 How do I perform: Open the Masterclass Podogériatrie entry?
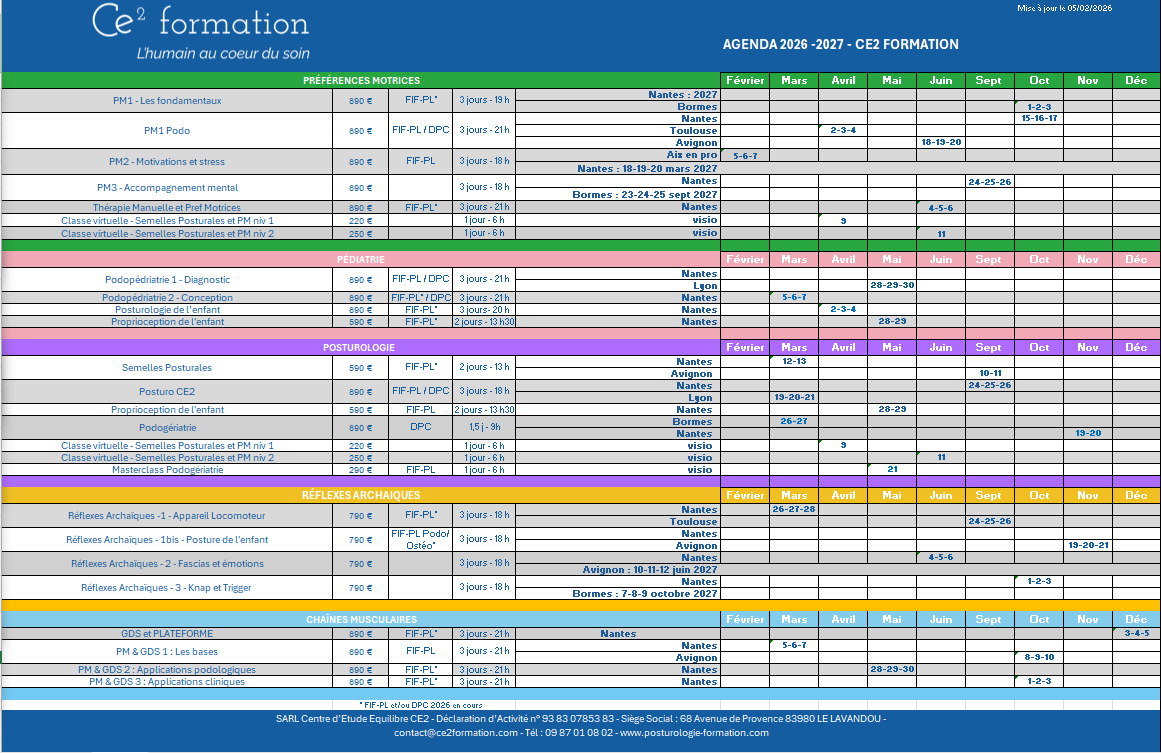(x=167, y=470)
